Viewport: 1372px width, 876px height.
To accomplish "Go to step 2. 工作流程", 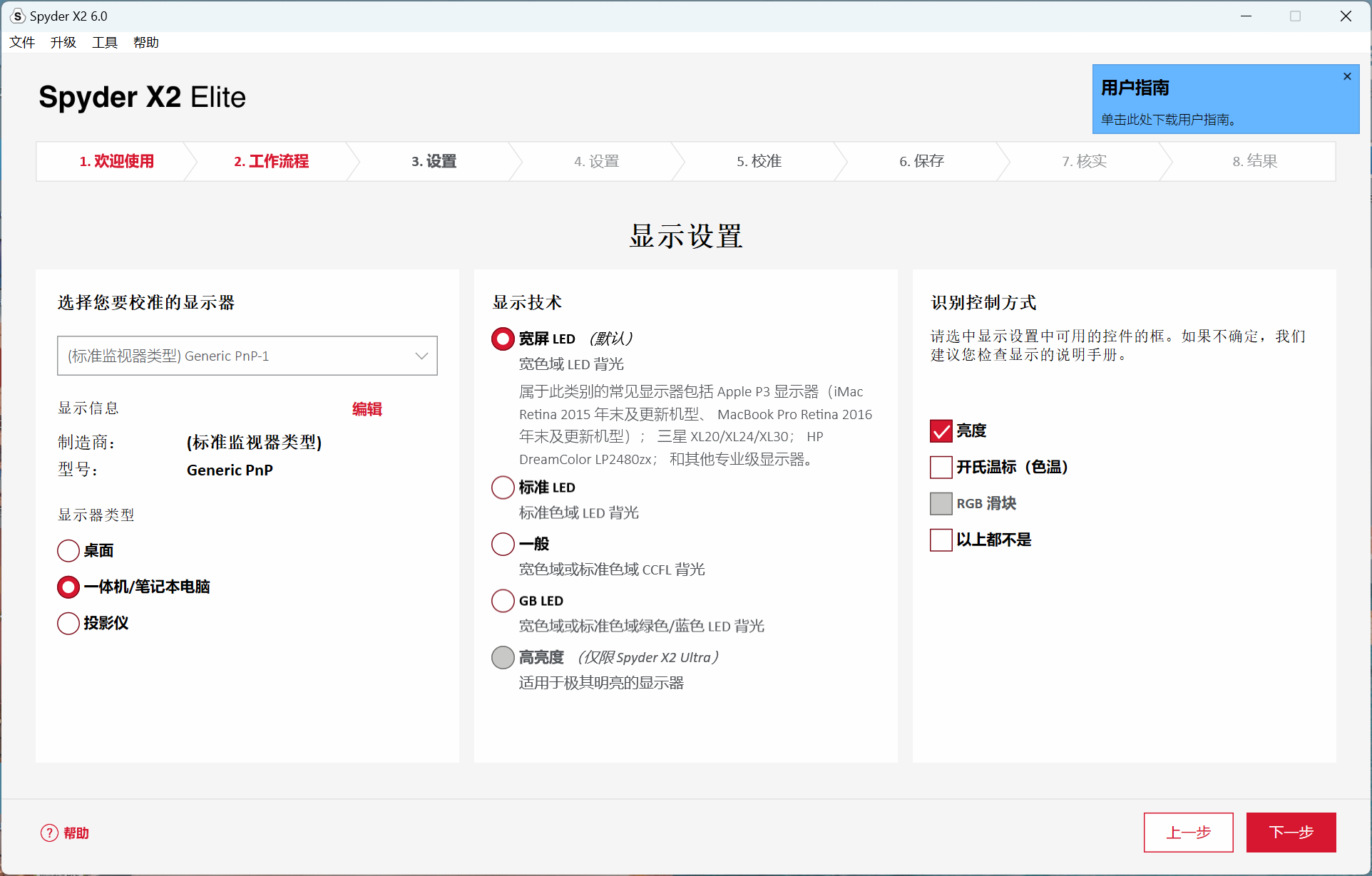I will 271,161.
